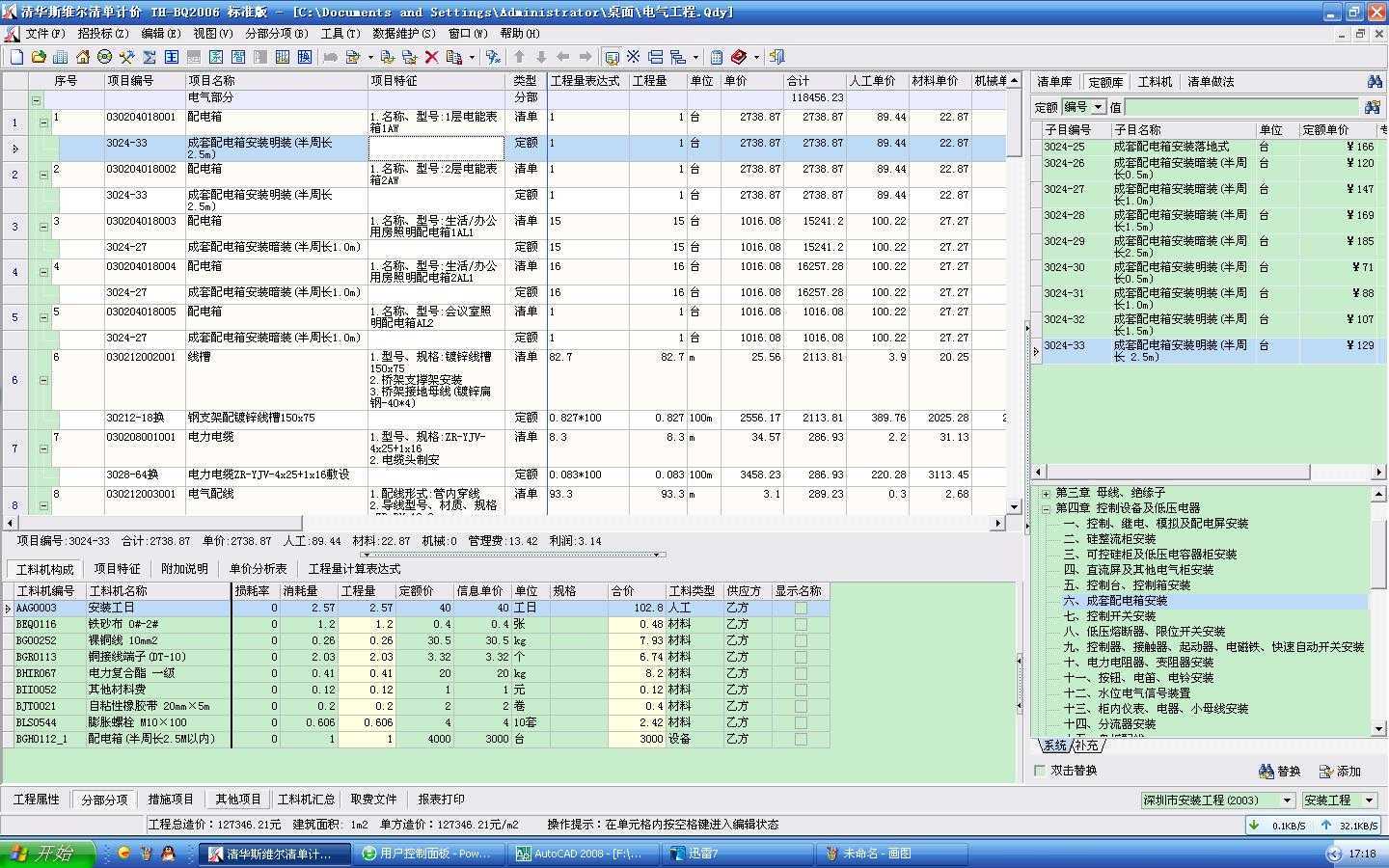Click the red X delete toolbar icon
This screenshot has height=868, width=1389.
click(431, 57)
